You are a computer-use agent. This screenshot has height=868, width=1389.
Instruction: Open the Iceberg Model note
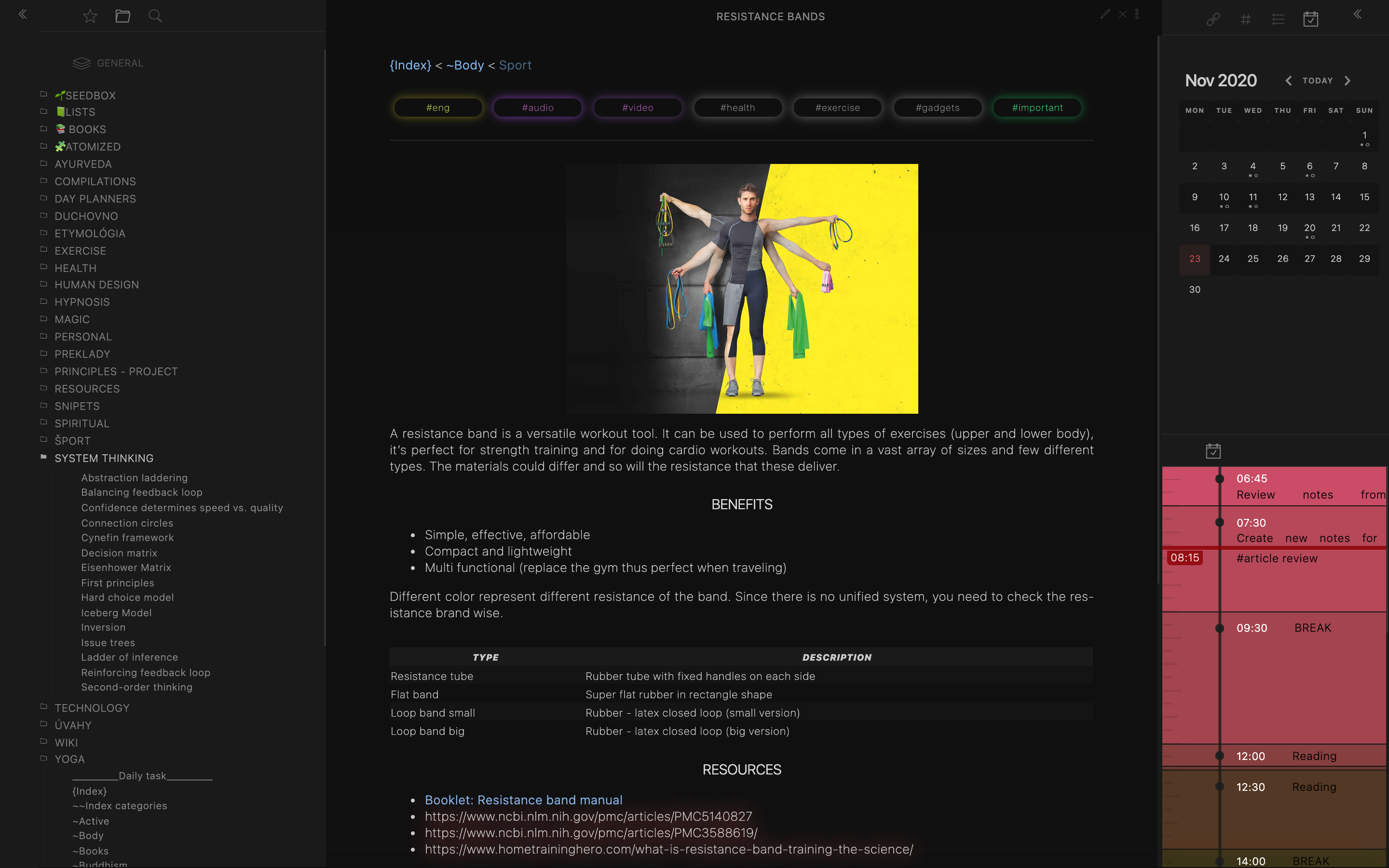click(x=116, y=612)
